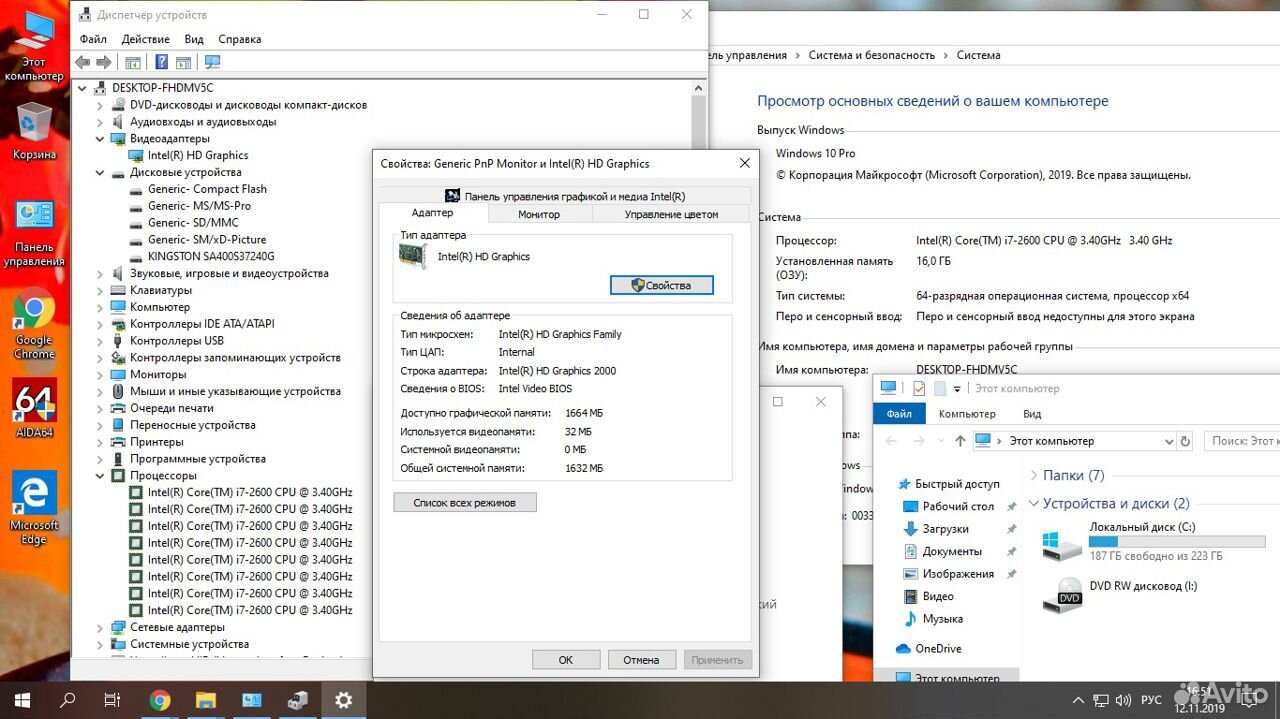The height and width of the screenshot is (719, 1280).
Task: Click Device Manager scrollbar up arrow
Action: click(x=698, y=88)
